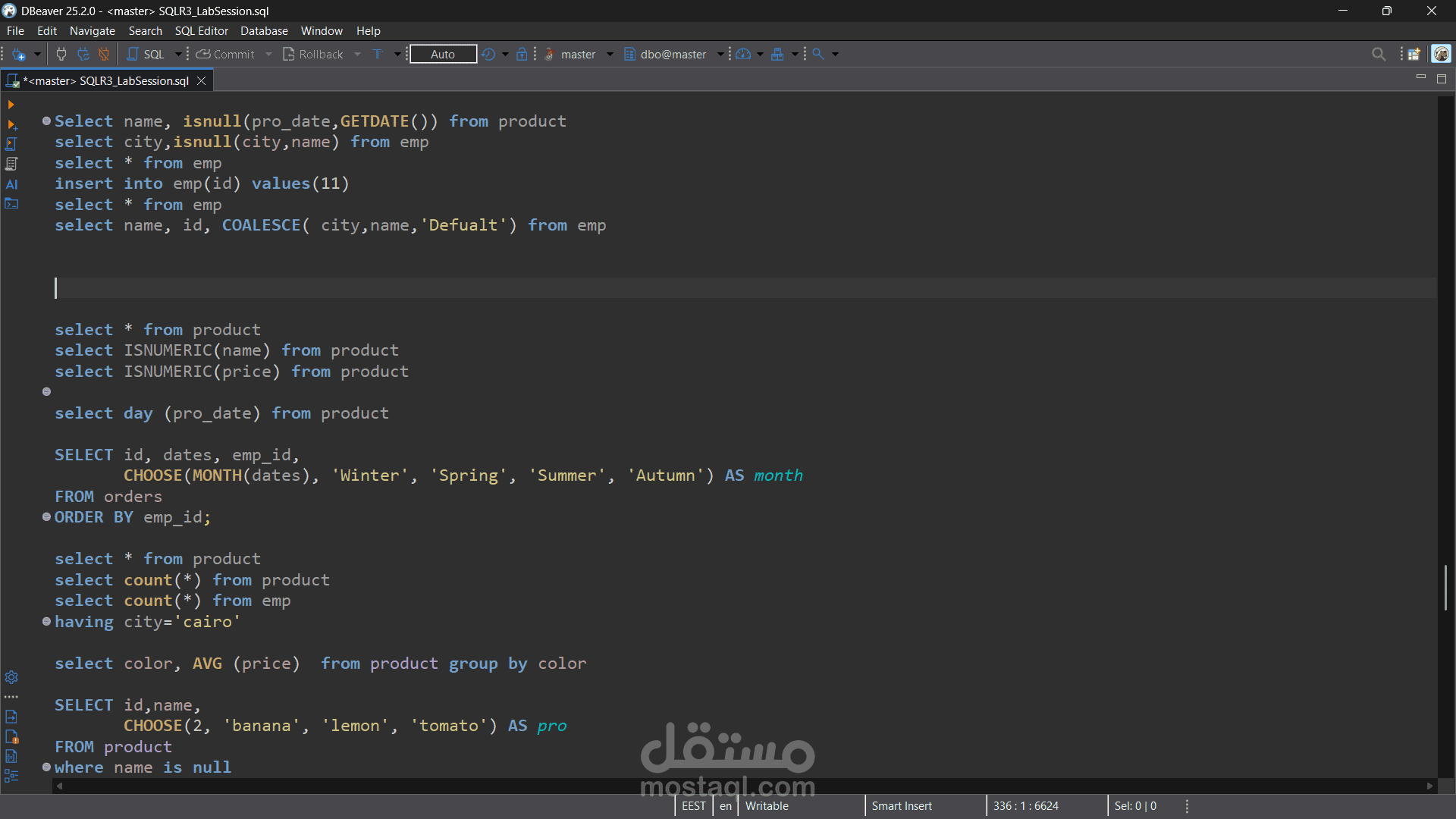
Task: Execute SQL statement with orange play icon
Action: 11,105
